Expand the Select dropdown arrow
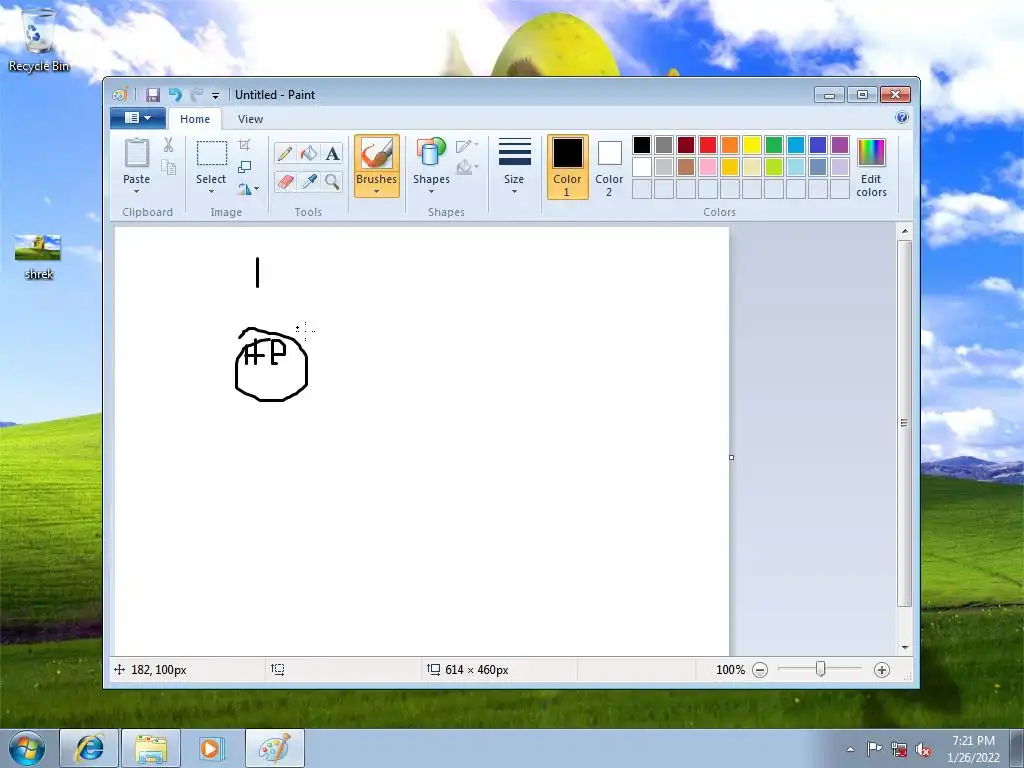 tap(211, 192)
